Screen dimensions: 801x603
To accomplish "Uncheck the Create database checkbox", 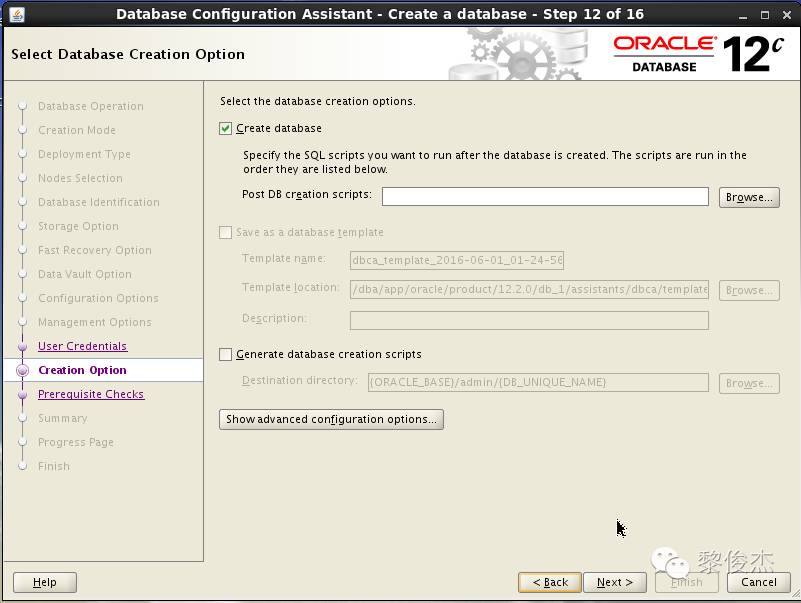I will (x=225, y=128).
